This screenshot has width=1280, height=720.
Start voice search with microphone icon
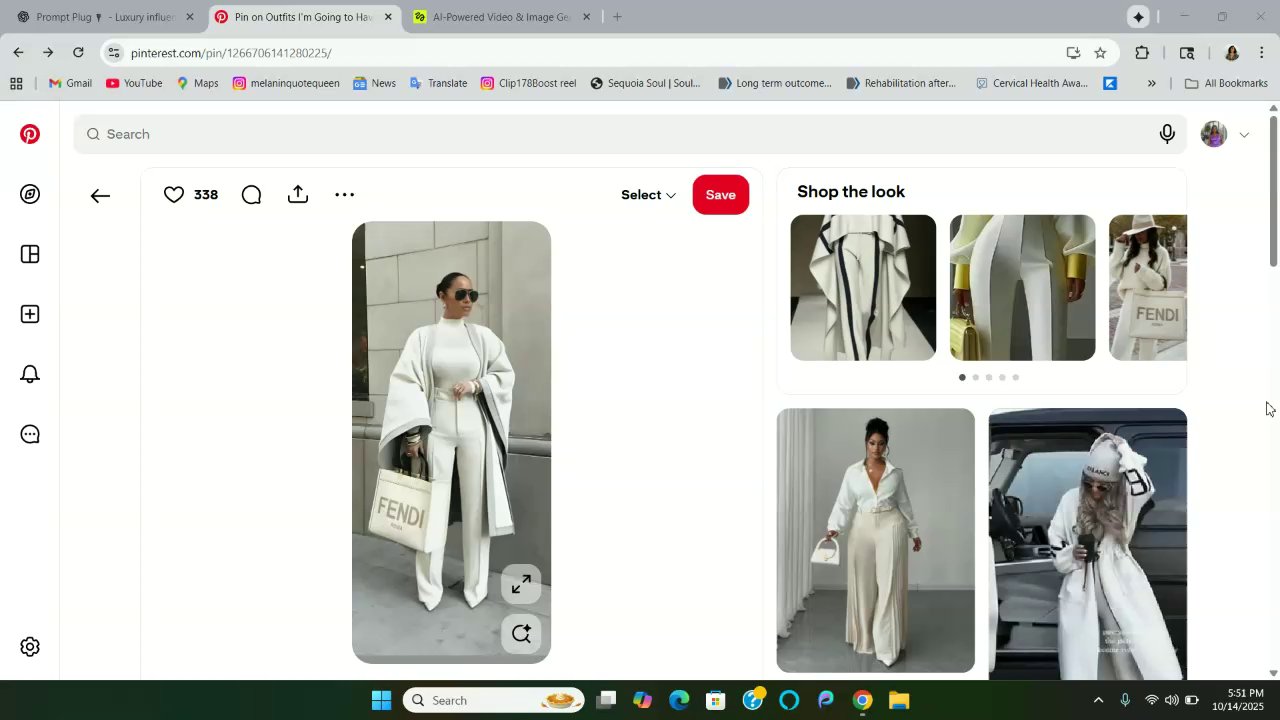coord(1167,134)
